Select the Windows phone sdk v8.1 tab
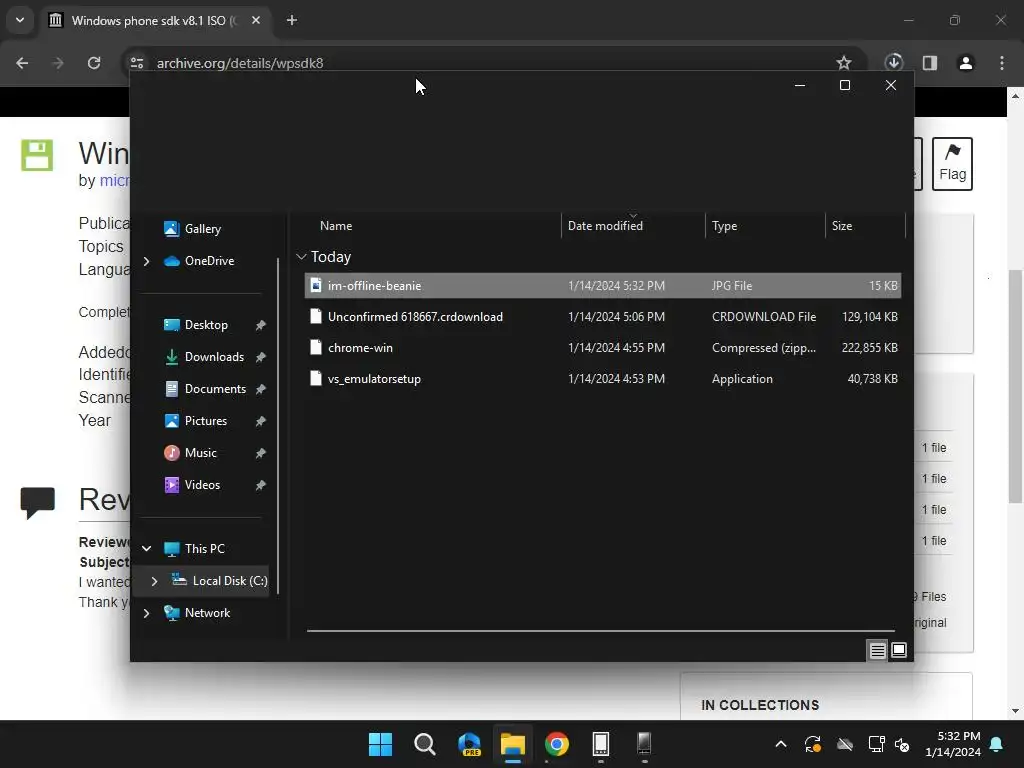 [x=155, y=20]
